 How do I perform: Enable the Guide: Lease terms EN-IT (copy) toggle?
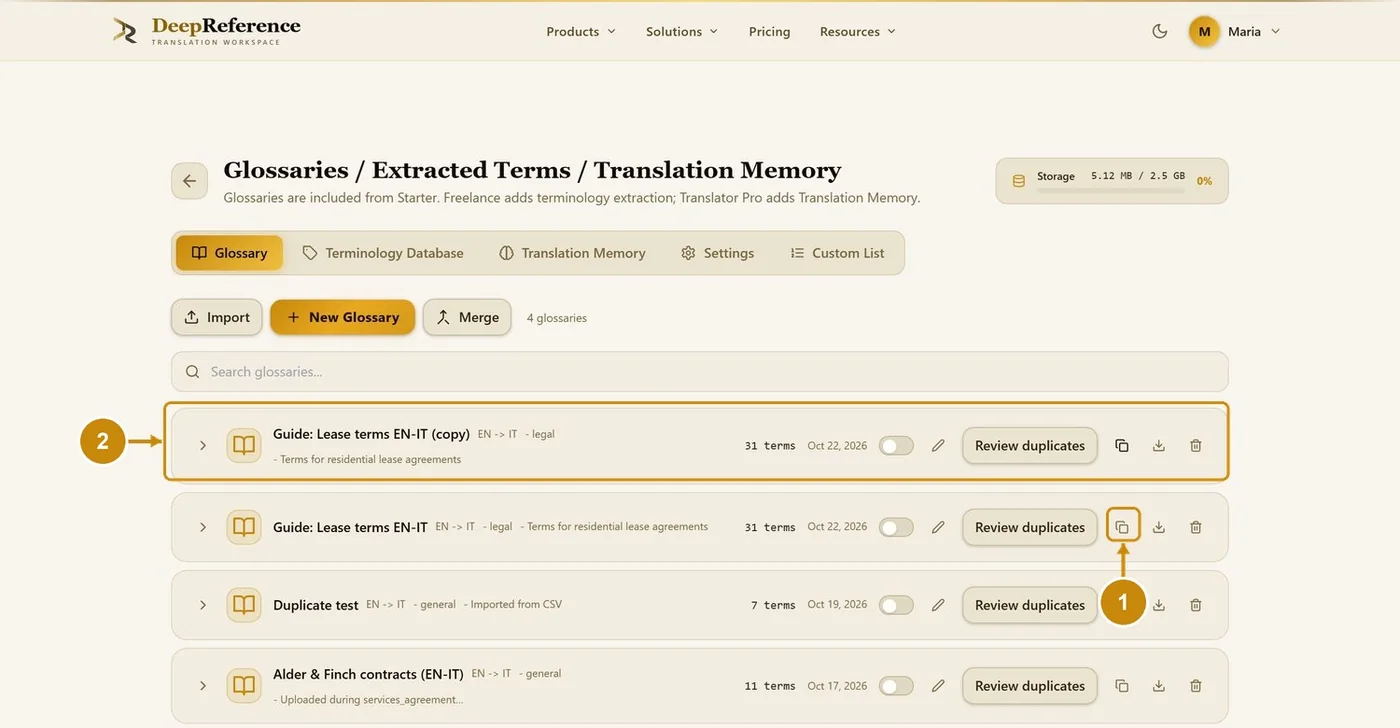click(896, 446)
